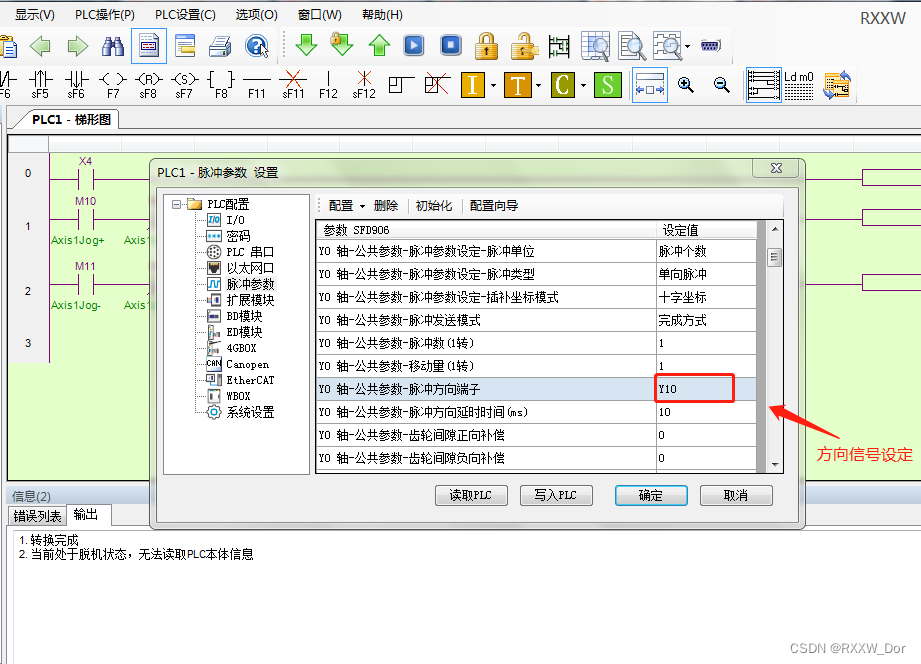
Task: Switch to 错误列表 tab
Action: [x=37, y=516]
